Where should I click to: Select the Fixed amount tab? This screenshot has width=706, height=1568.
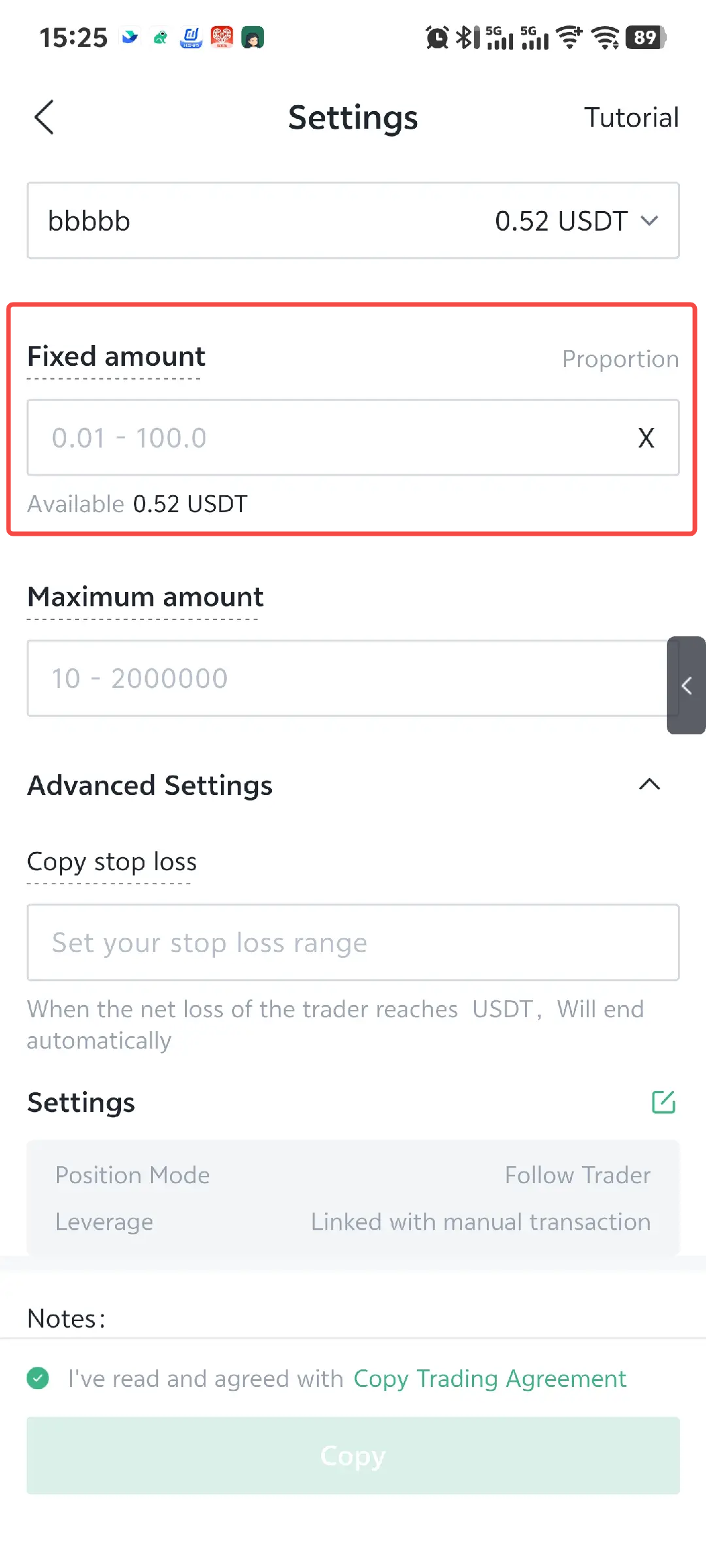116,357
